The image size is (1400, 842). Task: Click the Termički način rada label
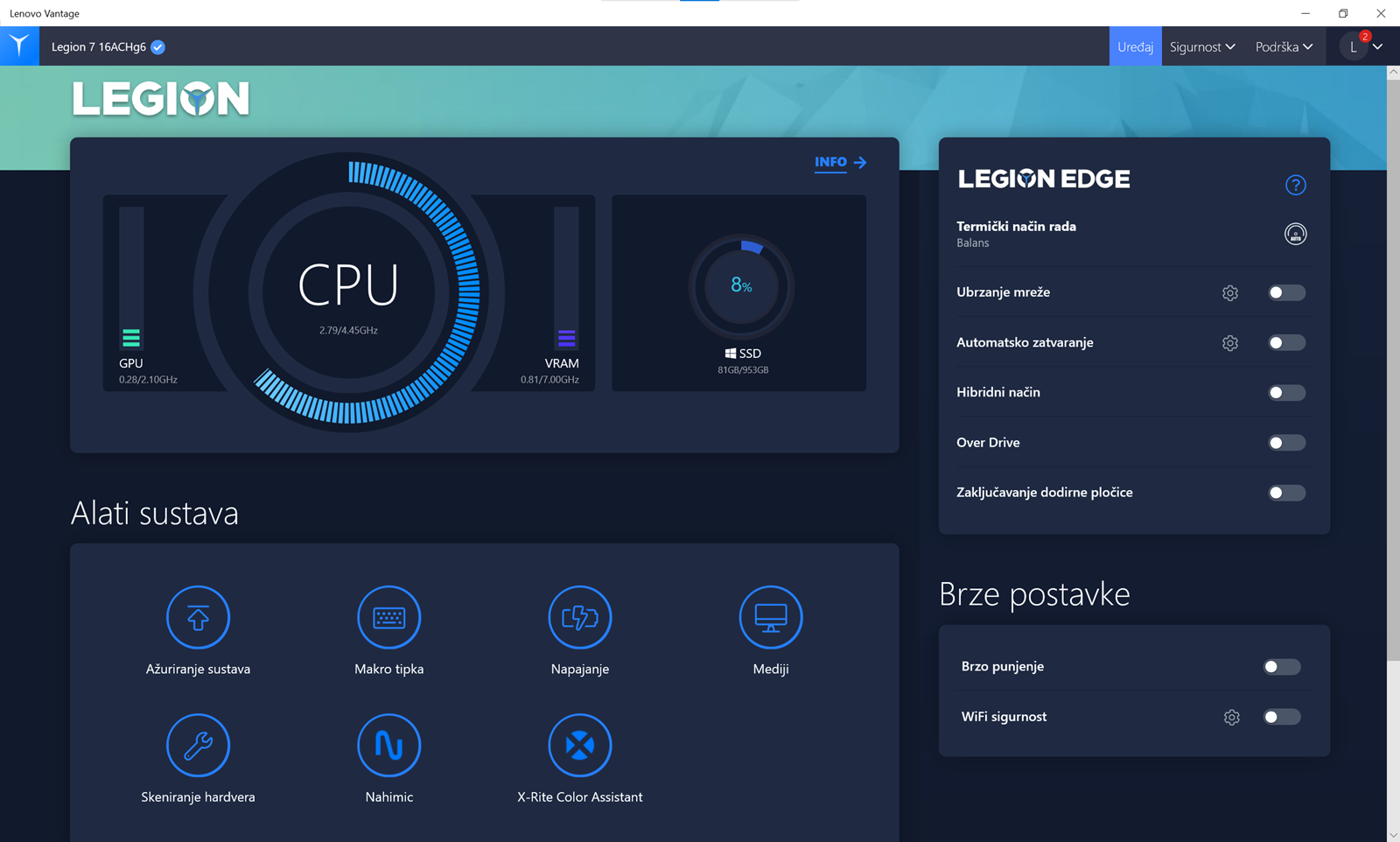[1016, 226]
